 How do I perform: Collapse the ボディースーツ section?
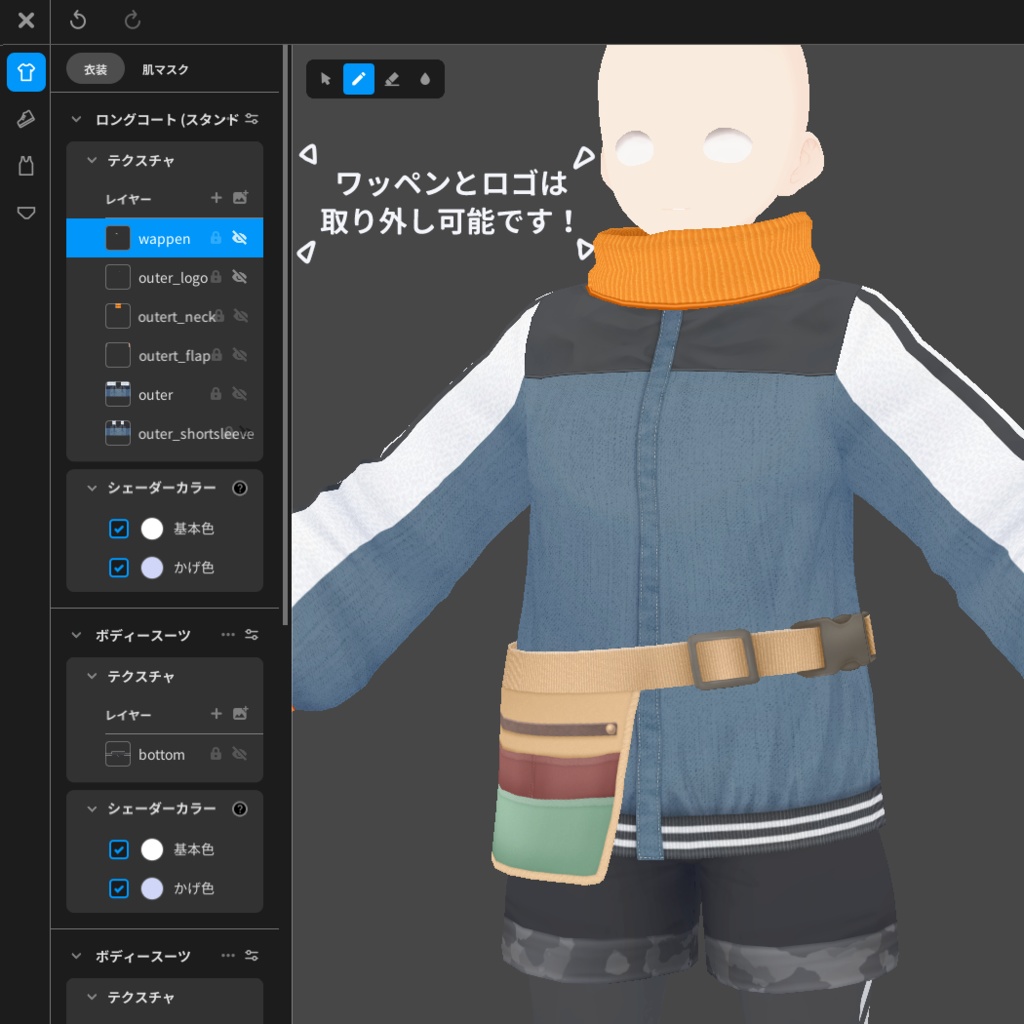(75, 634)
